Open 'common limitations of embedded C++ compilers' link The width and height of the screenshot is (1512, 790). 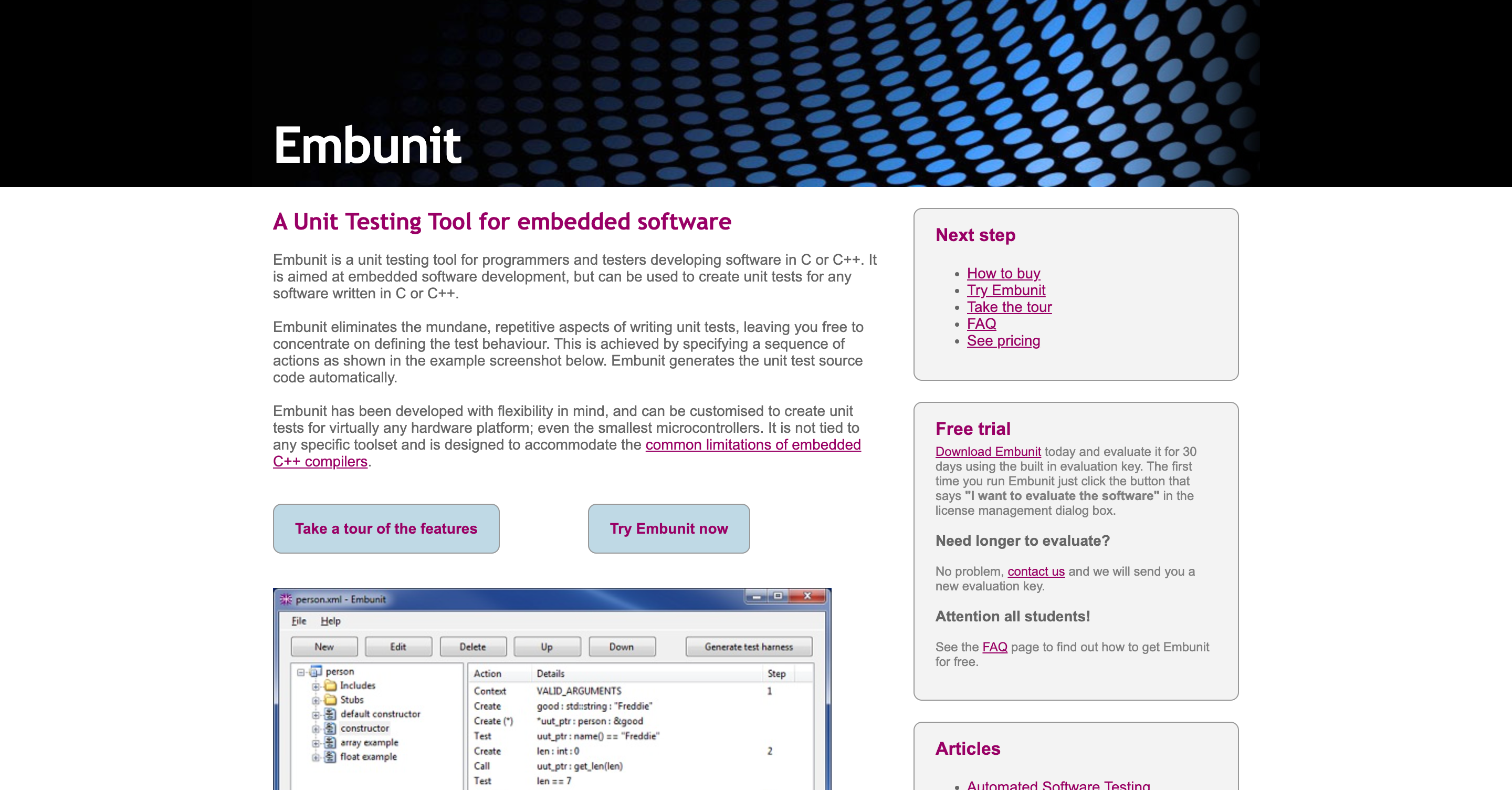(x=753, y=444)
